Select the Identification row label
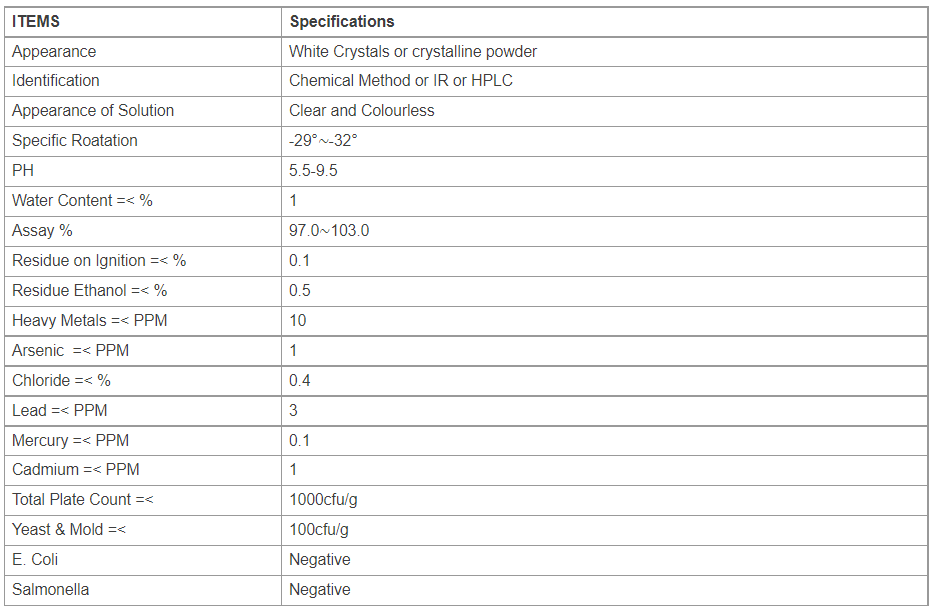 (56, 81)
